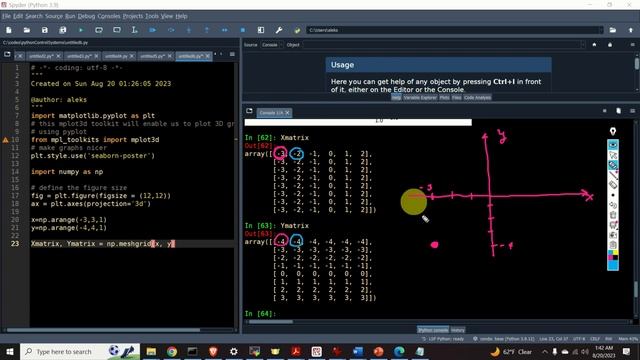Open the Tools menu
640x360 pixels.
click(x=152, y=16)
